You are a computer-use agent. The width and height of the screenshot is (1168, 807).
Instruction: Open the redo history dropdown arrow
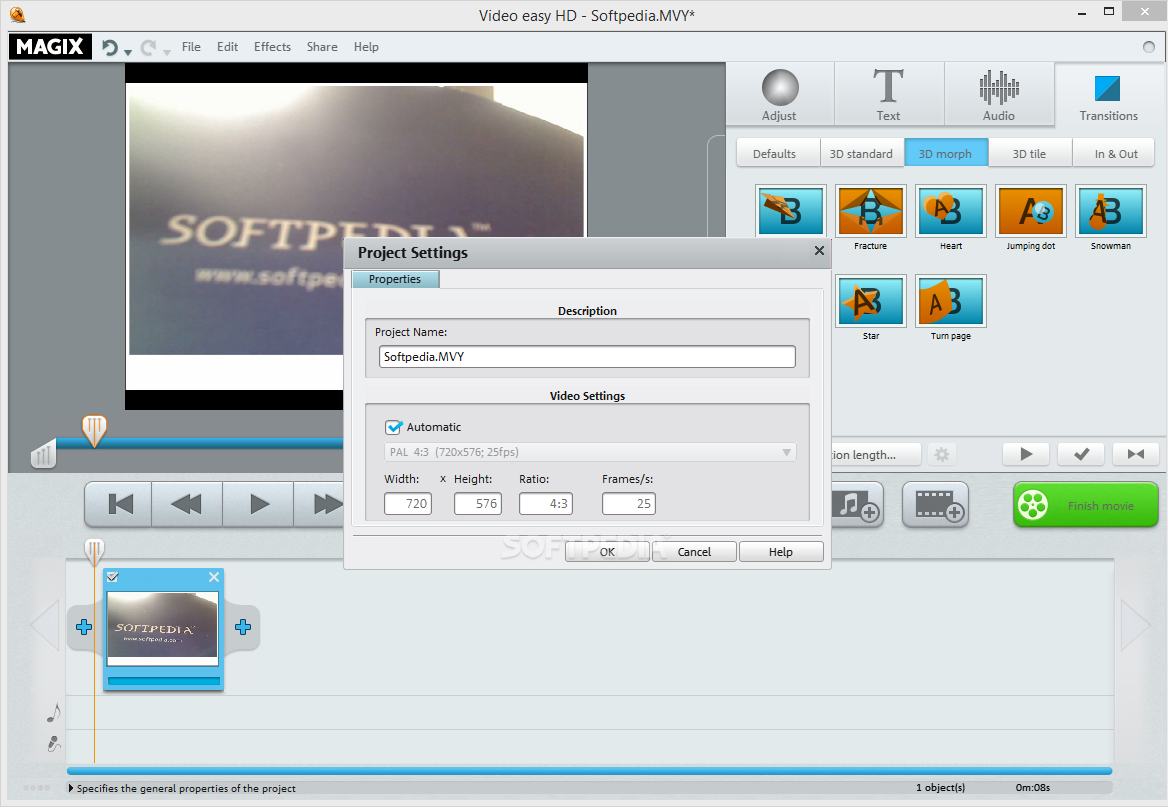[x=167, y=52]
